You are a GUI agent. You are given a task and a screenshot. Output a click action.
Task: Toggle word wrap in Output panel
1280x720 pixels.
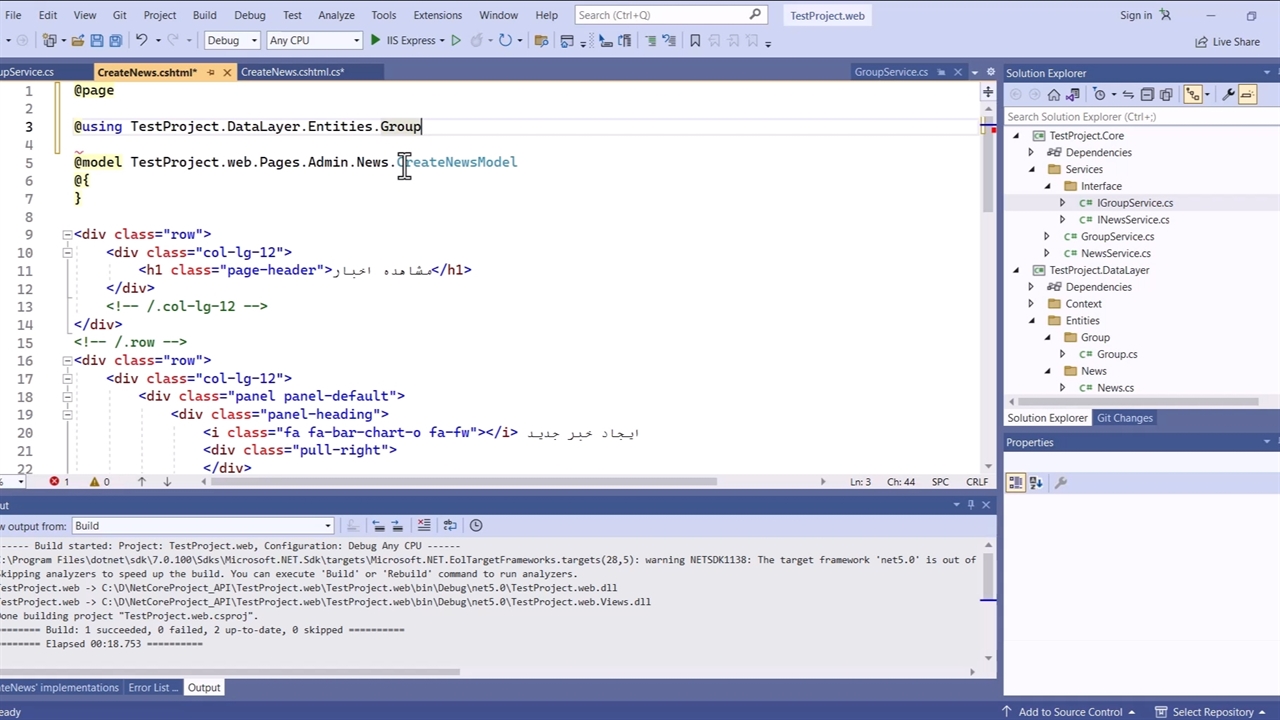(x=450, y=525)
